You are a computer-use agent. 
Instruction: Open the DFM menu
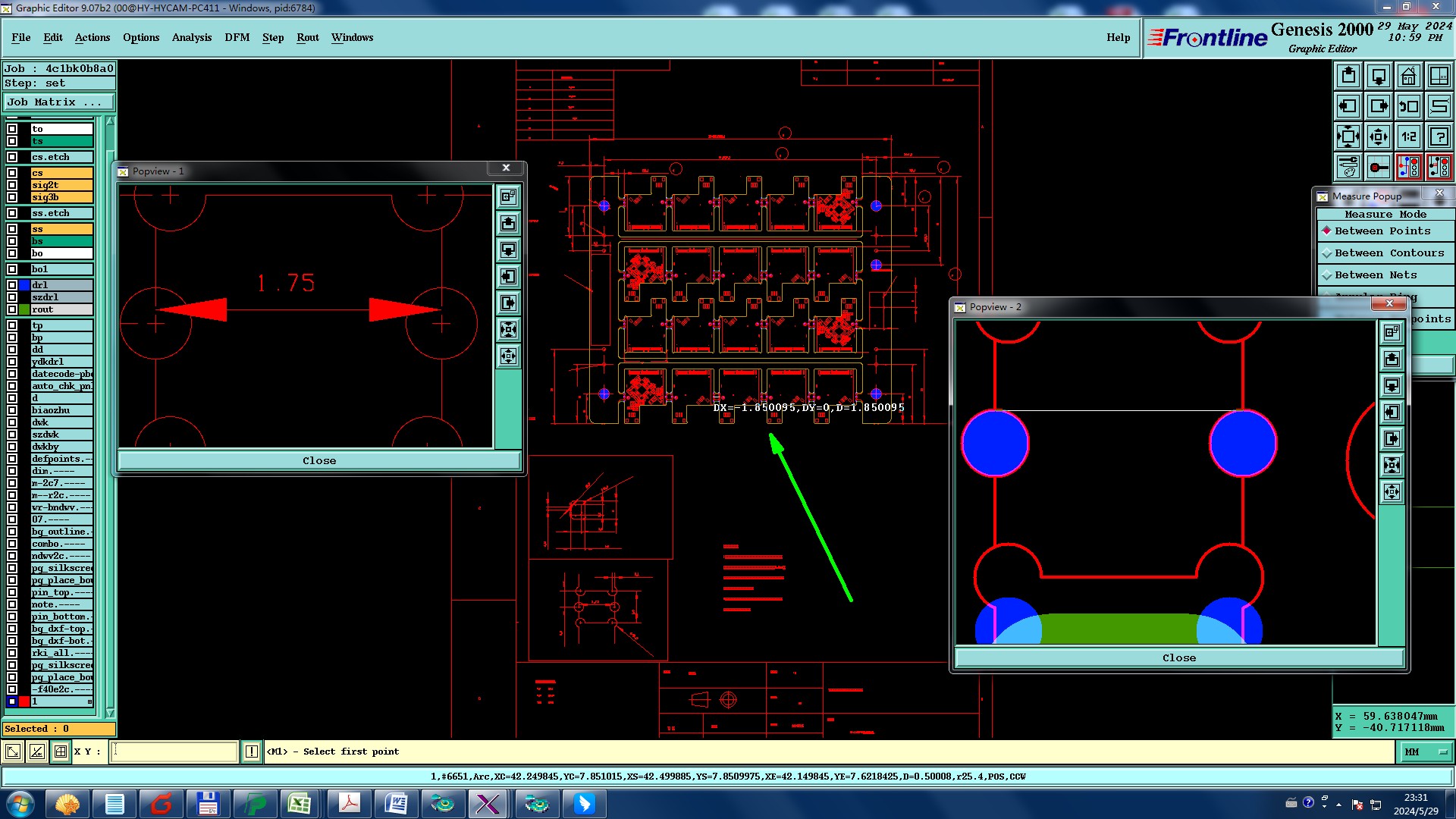(237, 37)
